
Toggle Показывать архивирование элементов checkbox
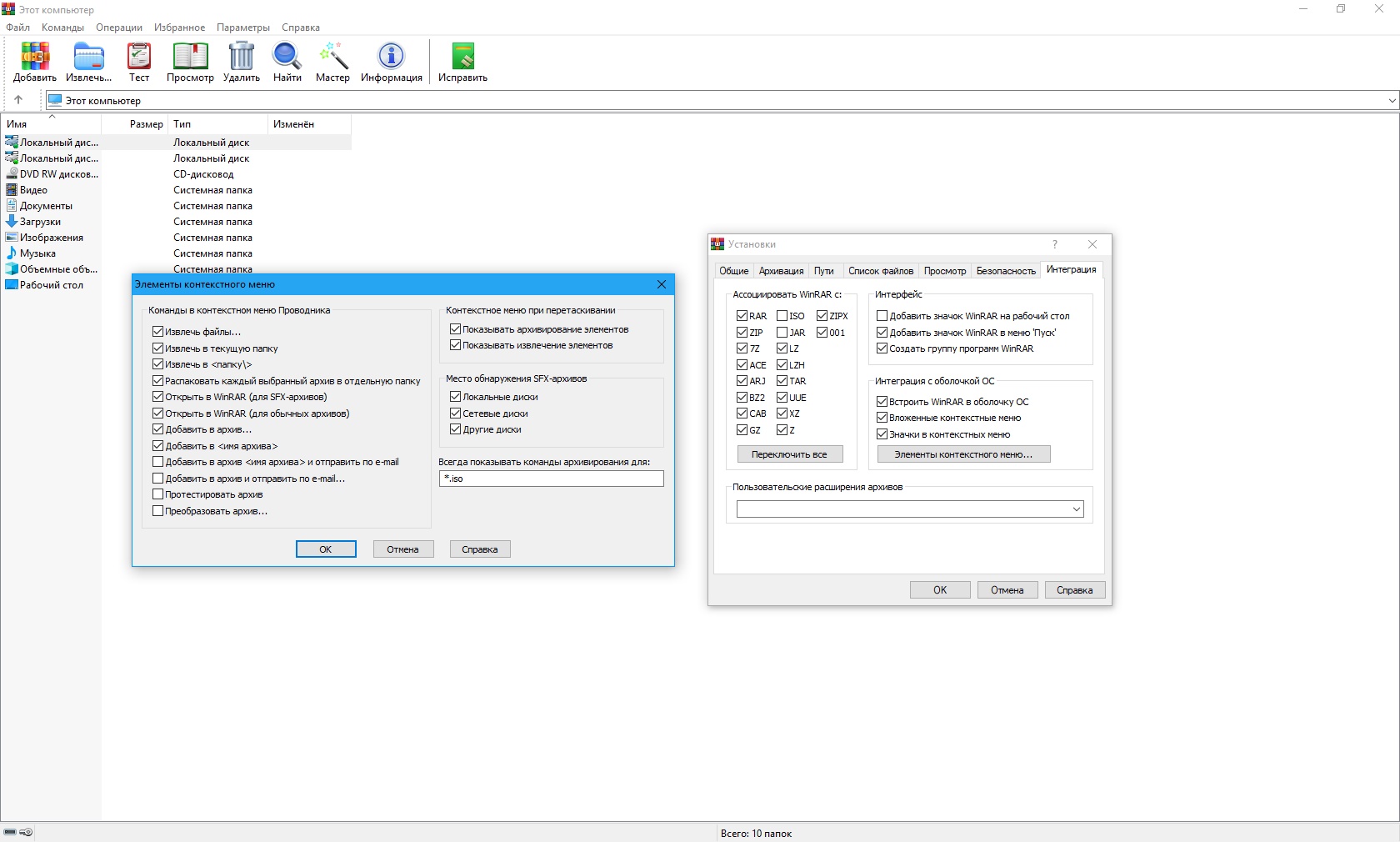455,329
